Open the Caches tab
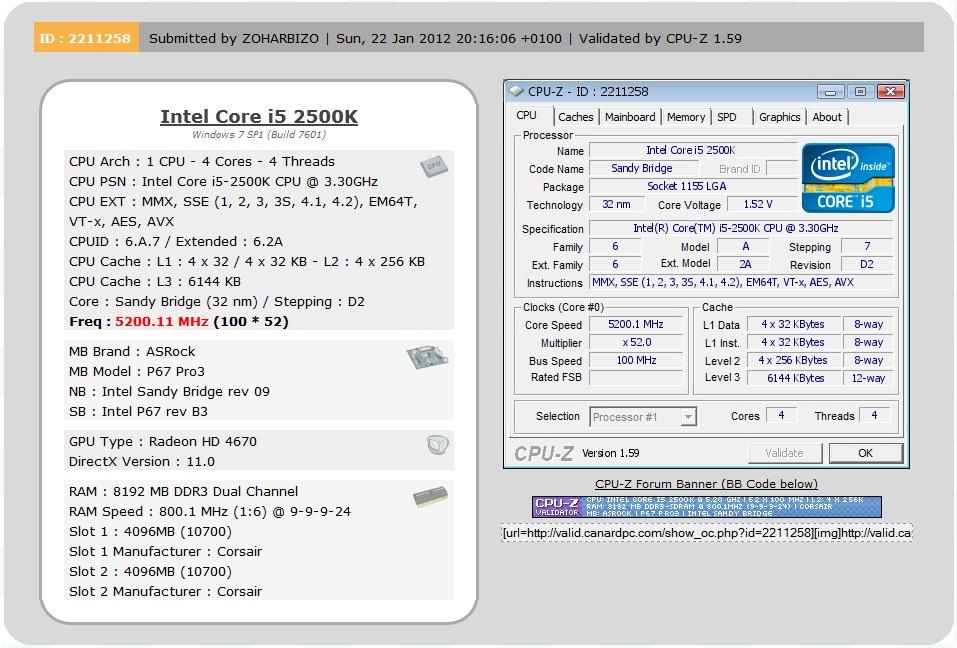 tap(576, 117)
